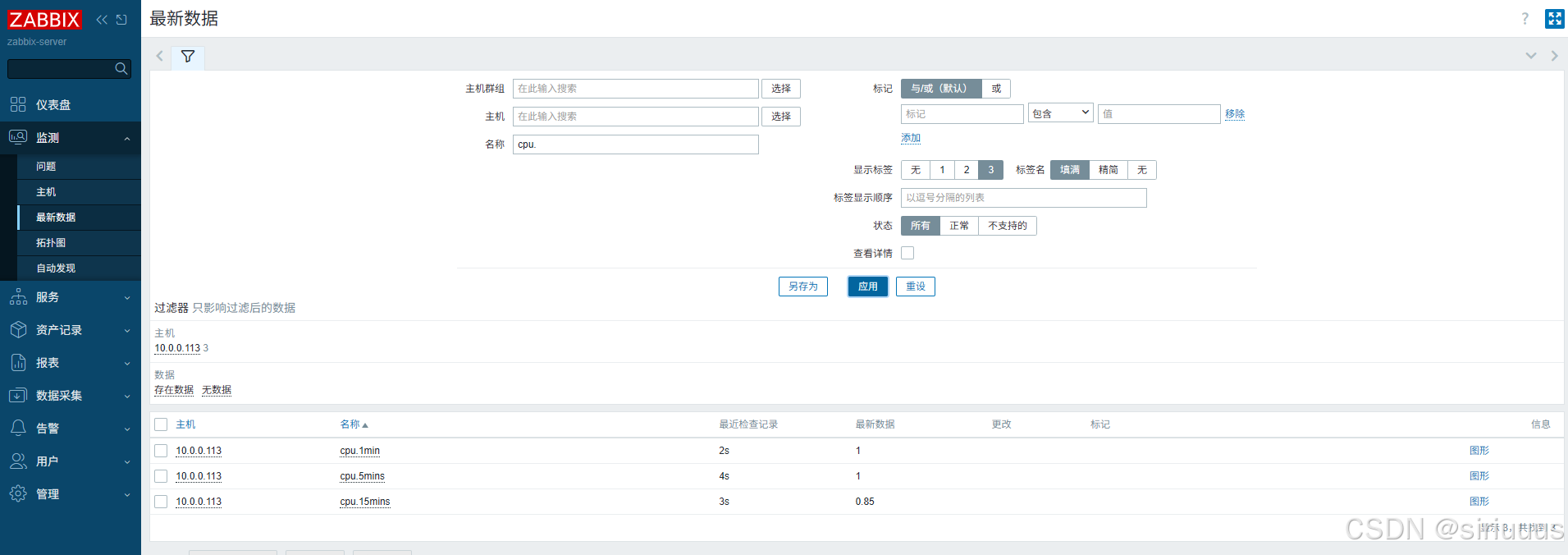
Task: Expand the 用户 menu section
Action: point(127,462)
